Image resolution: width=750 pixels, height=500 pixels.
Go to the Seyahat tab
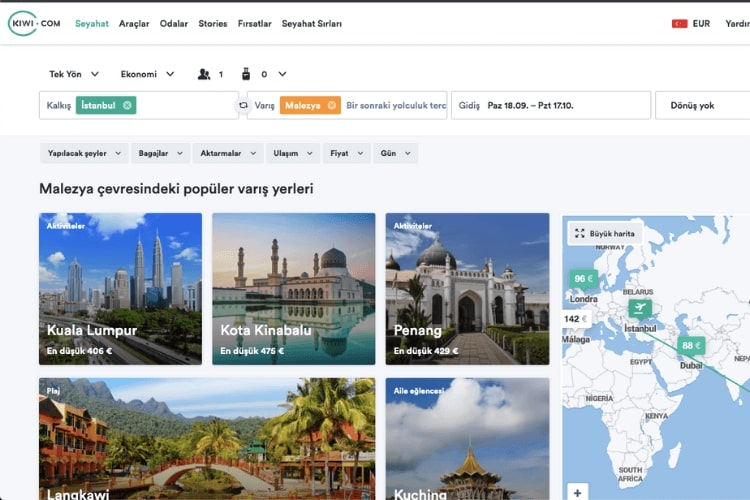tap(92, 23)
